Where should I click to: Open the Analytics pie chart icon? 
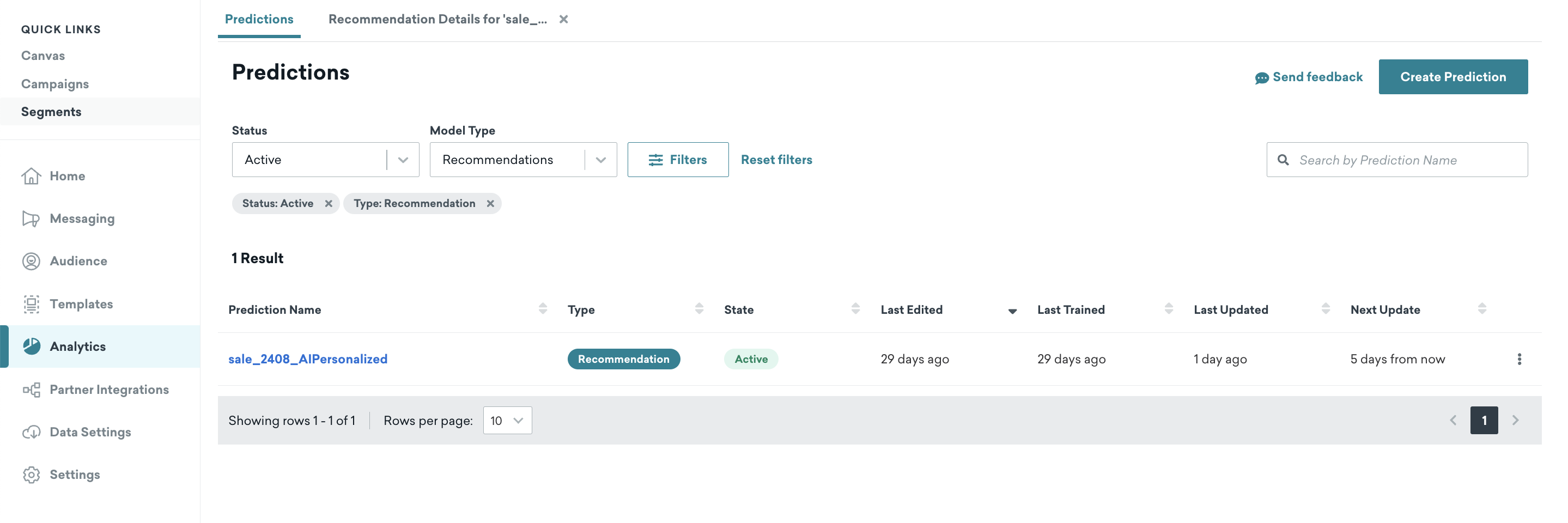pyautogui.click(x=31, y=346)
